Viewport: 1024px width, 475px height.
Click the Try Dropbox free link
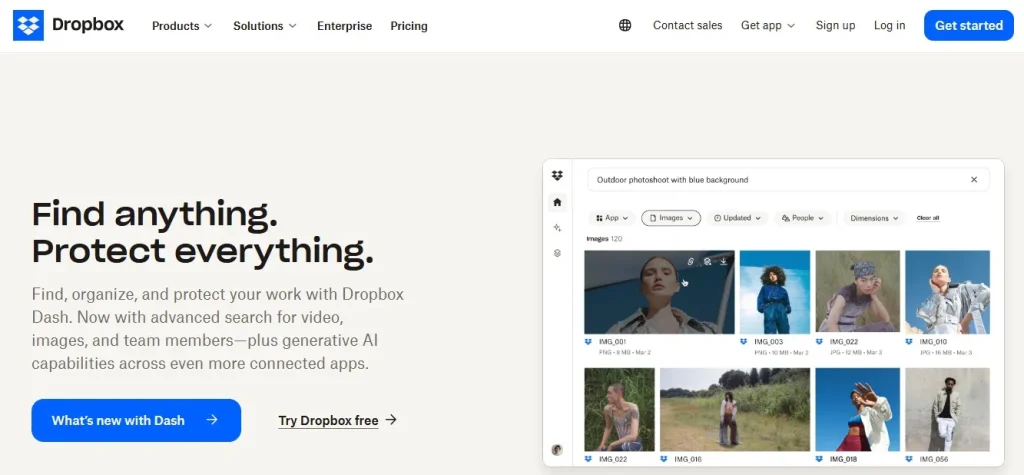tap(328, 421)
